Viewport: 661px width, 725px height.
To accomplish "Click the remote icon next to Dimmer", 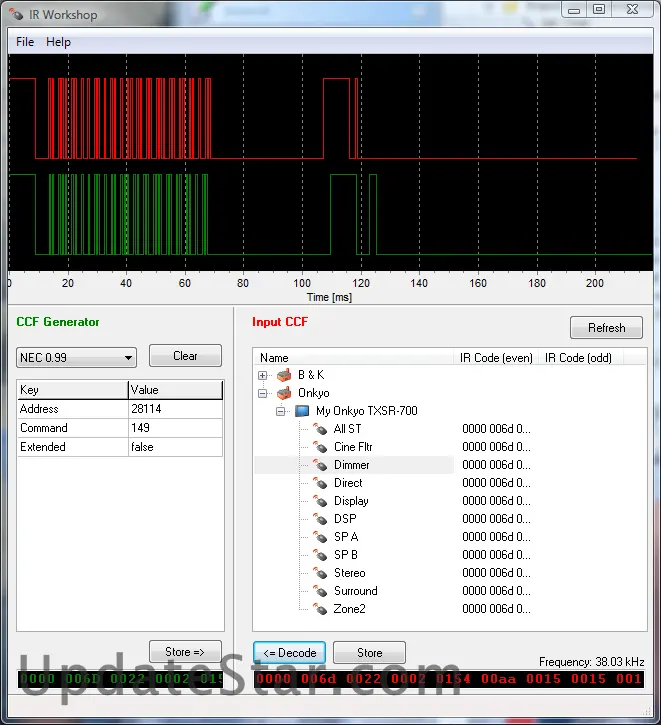I will click(321, 465).
